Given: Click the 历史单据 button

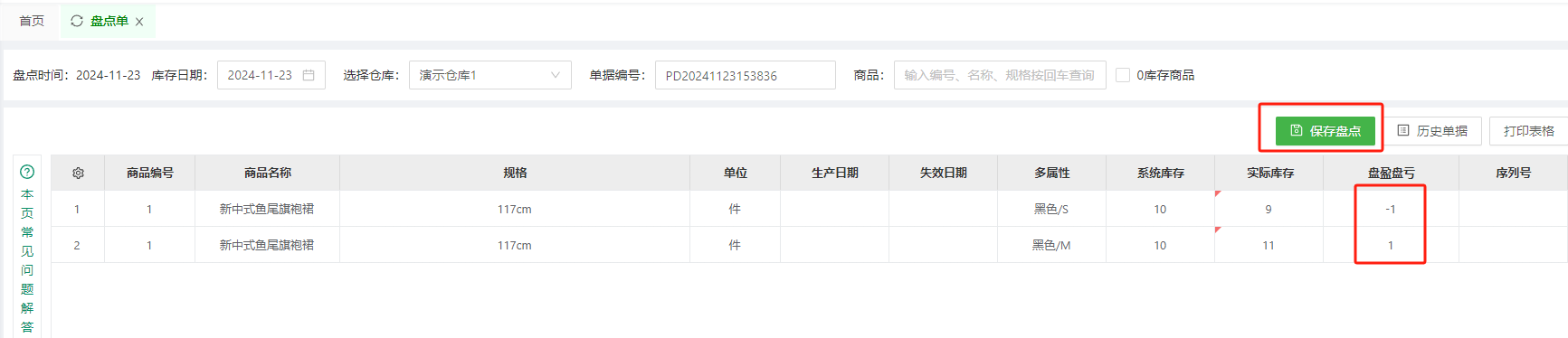Looking at the screenshot, I should pyautogui.click(x=1433, y=131).
